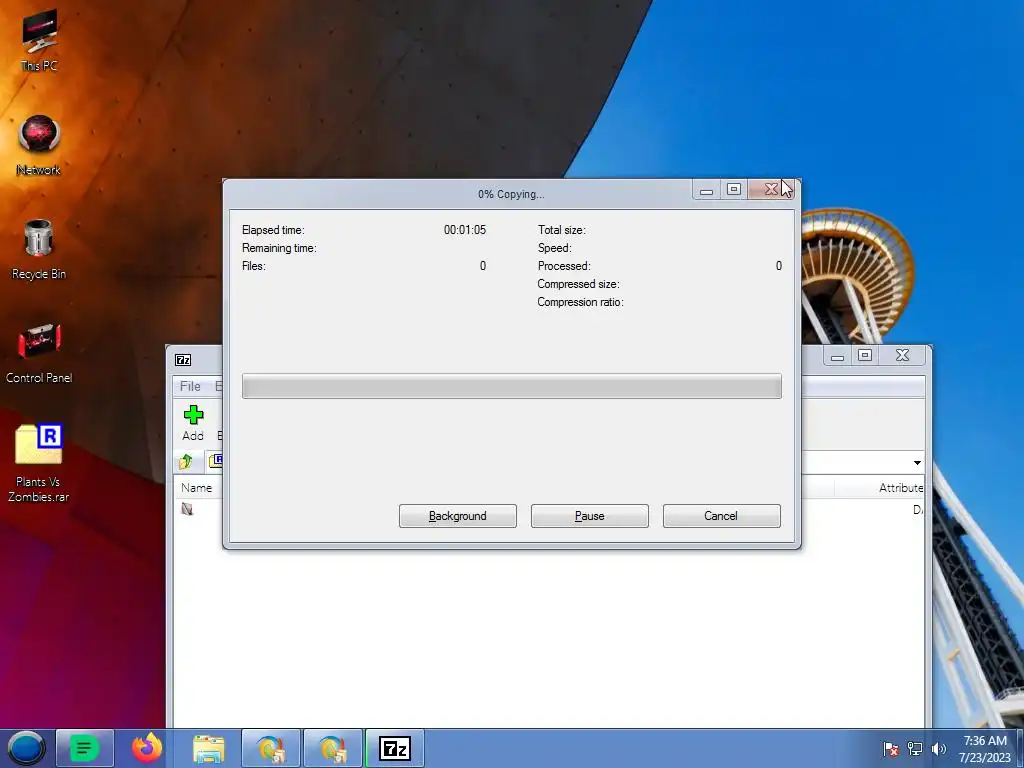Image resolution: width=1024 pixels, height=768 pixels.
Task: Click the second installer taskbar icon
Action: (332, 748)
